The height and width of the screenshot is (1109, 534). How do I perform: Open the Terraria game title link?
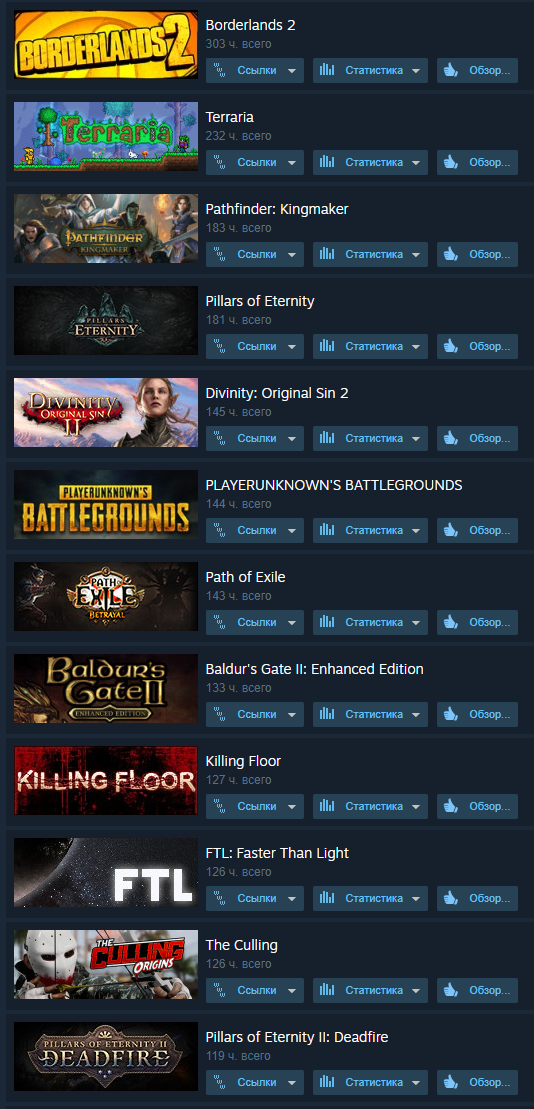coord(230,117)
